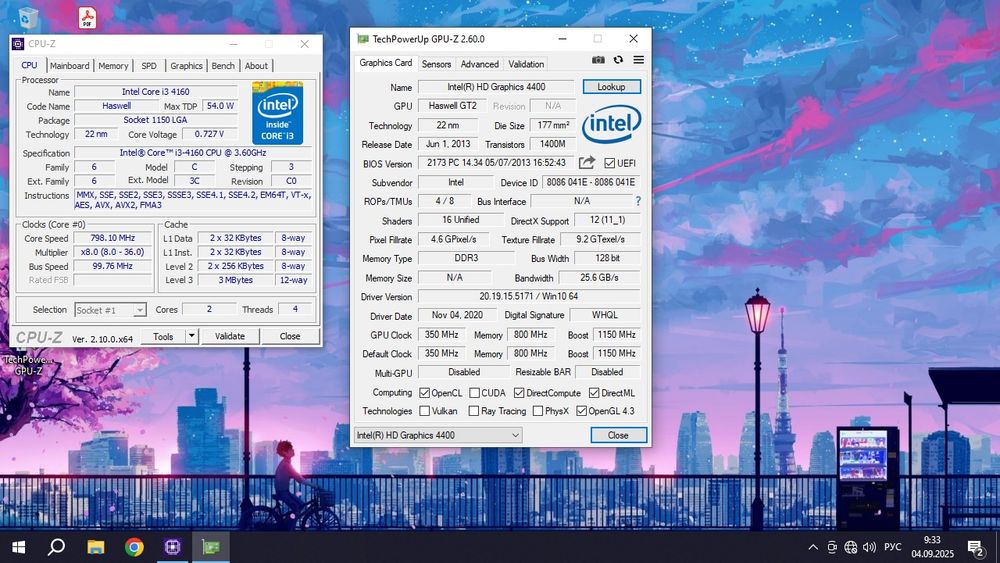Open the About tab in CPU-Z
1000x563 pixels.
256,66
